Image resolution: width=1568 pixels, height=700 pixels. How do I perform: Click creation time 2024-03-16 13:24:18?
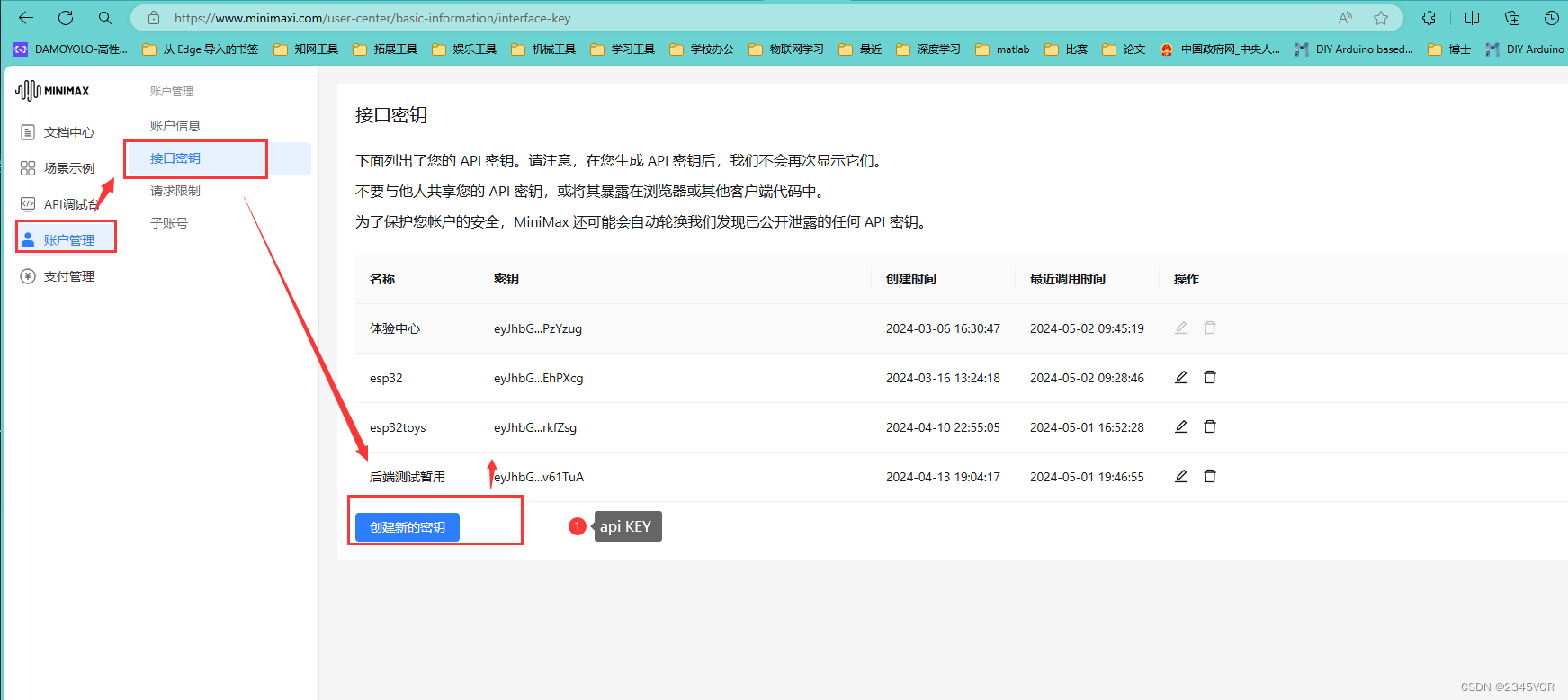943,378
